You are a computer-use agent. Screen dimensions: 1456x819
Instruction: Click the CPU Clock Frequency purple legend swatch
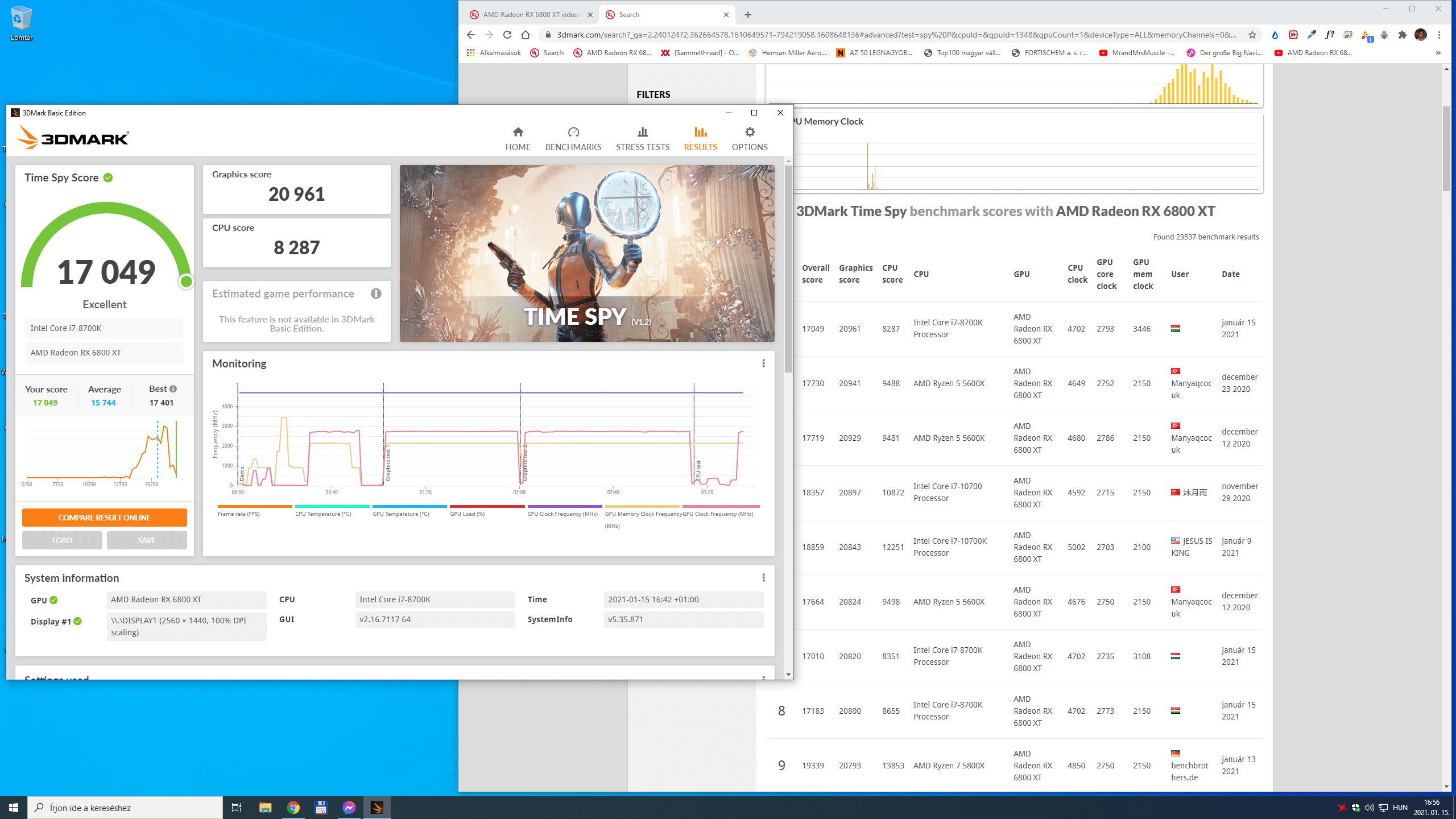pyautogui.click(x=564, y=506)
